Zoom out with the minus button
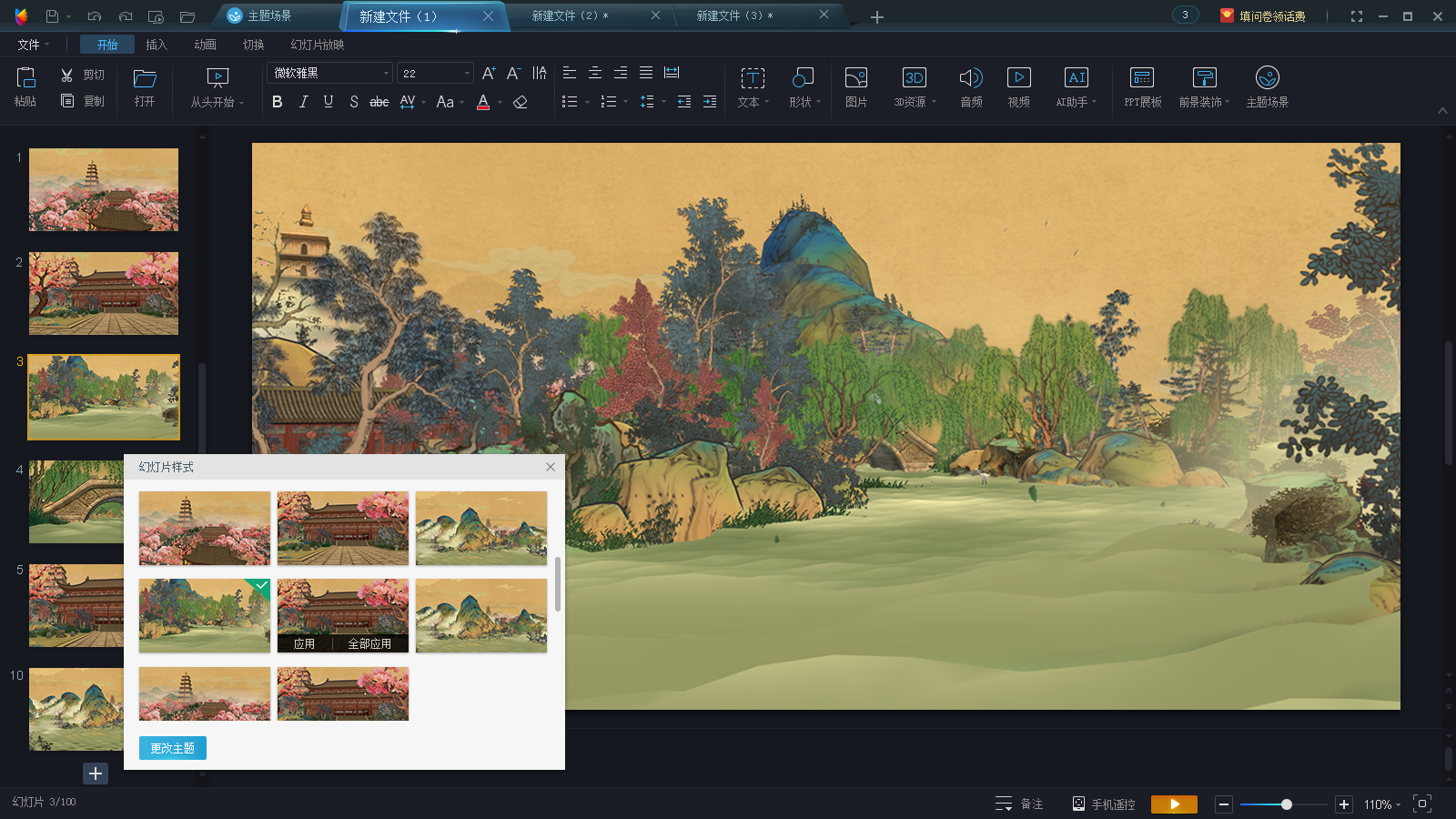 (1224, 804)
